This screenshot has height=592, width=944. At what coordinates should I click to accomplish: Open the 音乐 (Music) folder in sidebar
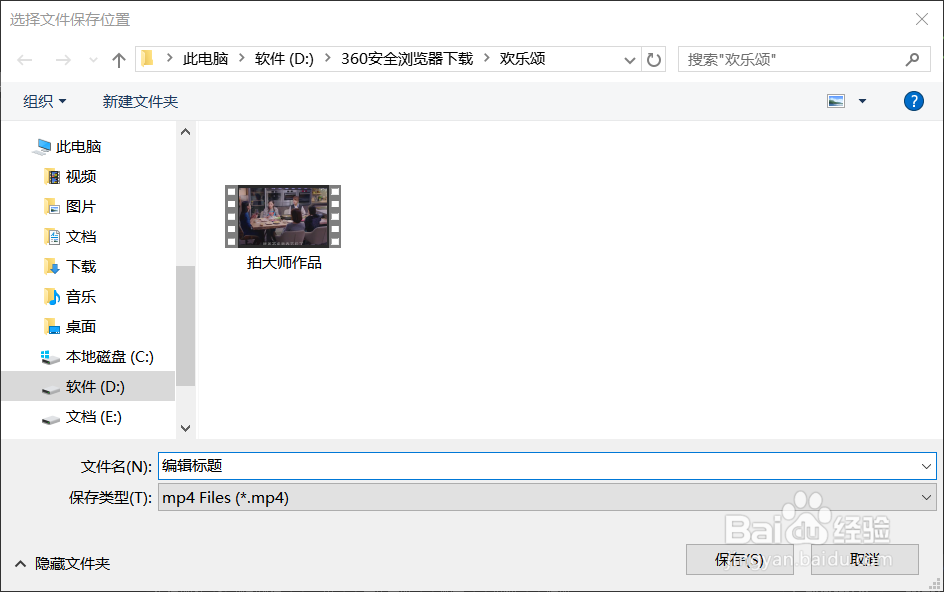[x=79, y=296]
